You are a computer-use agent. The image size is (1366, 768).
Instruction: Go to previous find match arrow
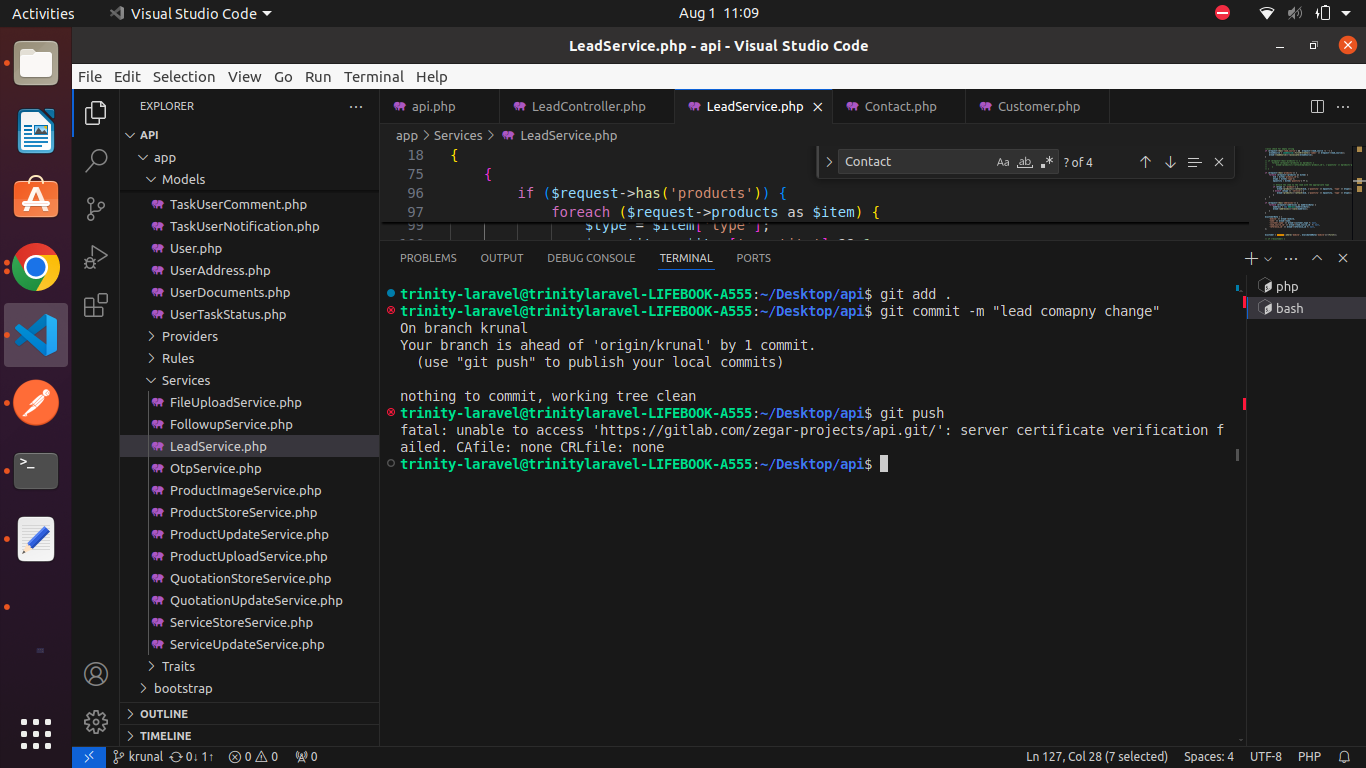click(1145, 162)
